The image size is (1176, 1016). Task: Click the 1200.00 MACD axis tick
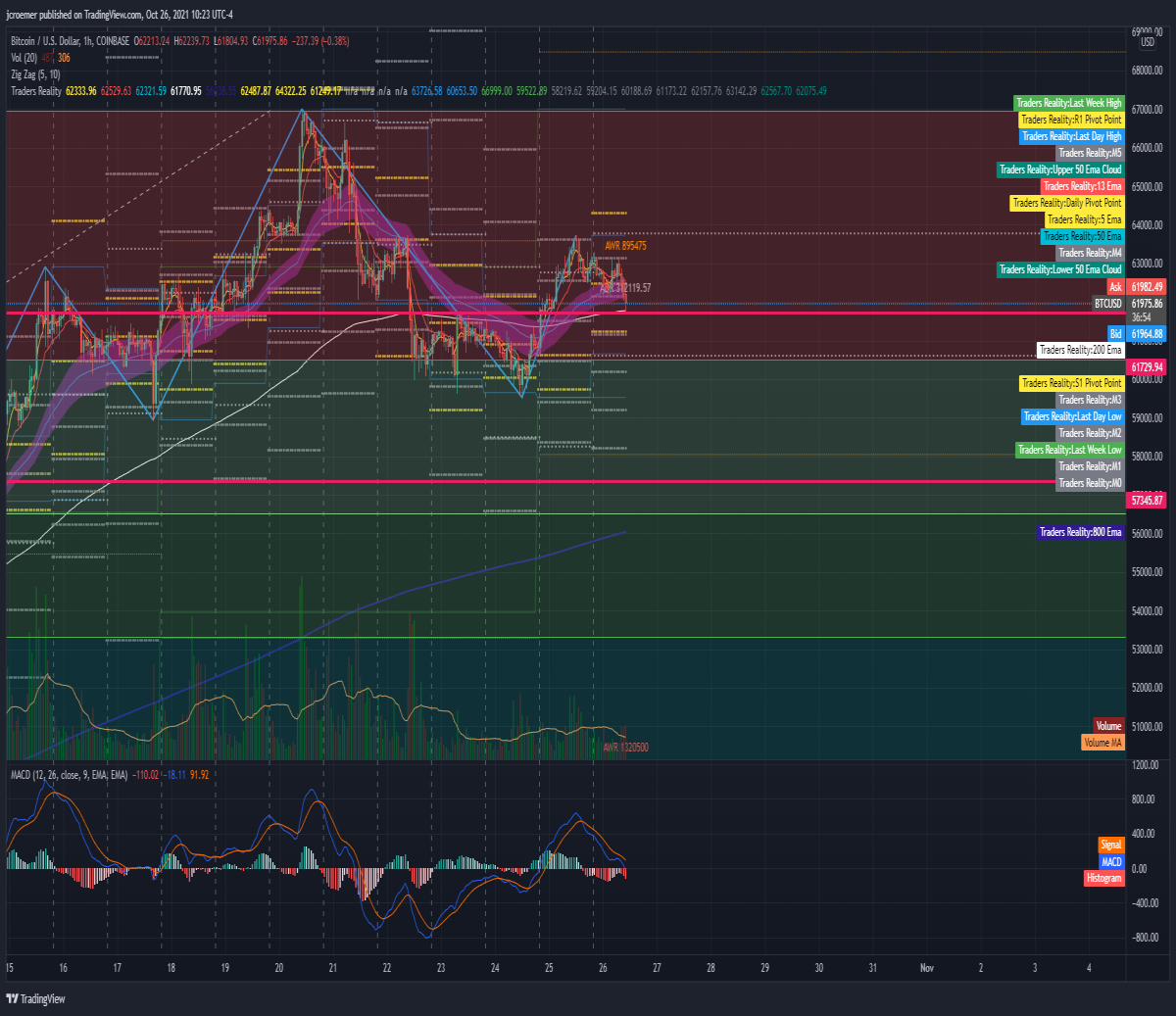point(1145,765)
